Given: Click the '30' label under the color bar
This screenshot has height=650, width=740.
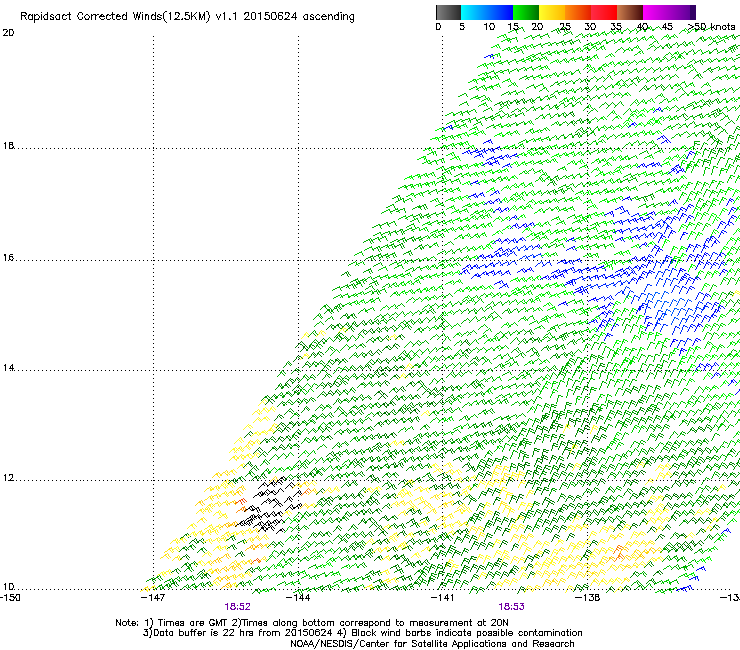Looking at the screenshot, I should (x=590, y=27).
